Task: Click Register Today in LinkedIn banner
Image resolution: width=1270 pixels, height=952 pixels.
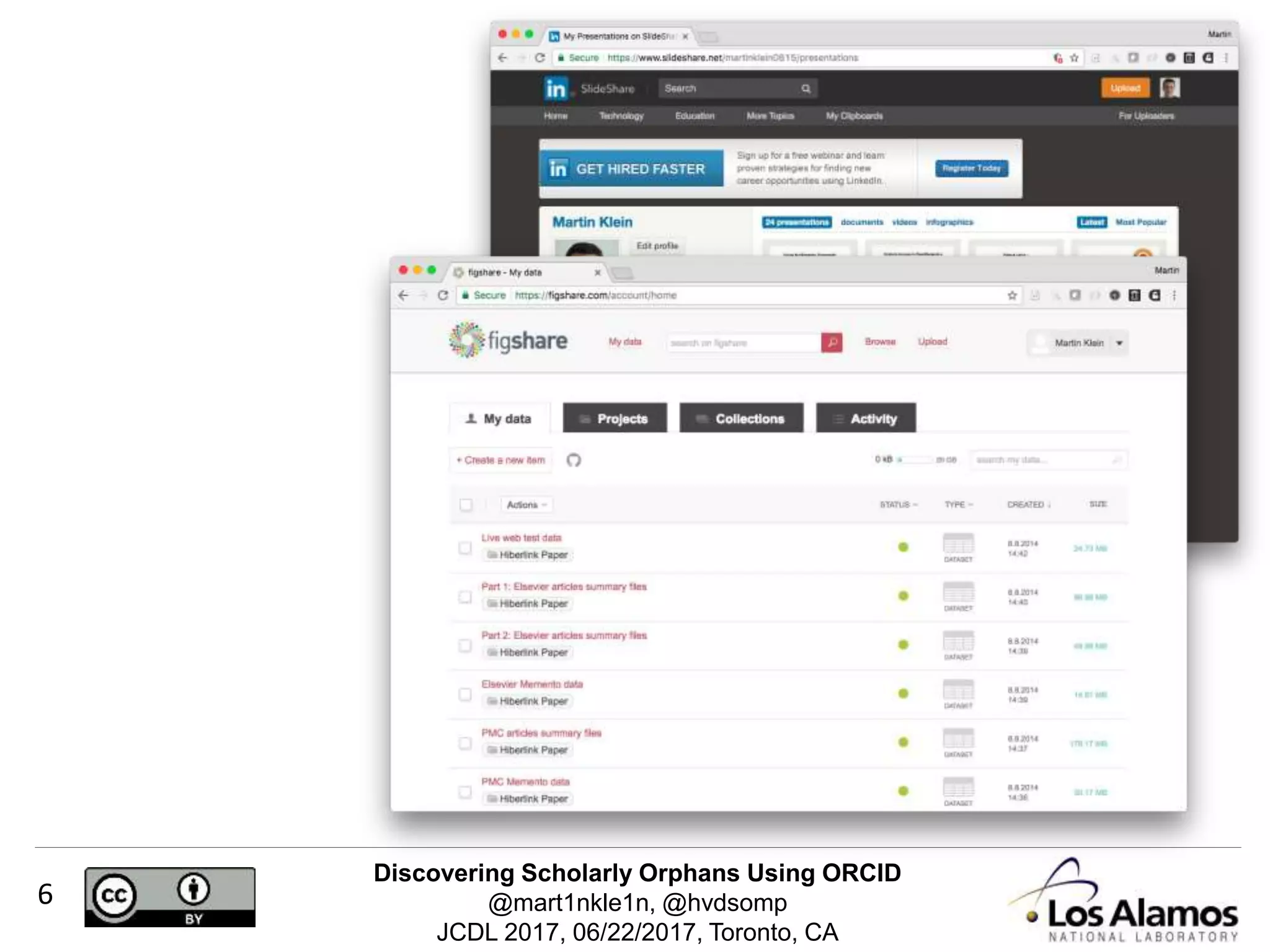Action: point(971,168)
